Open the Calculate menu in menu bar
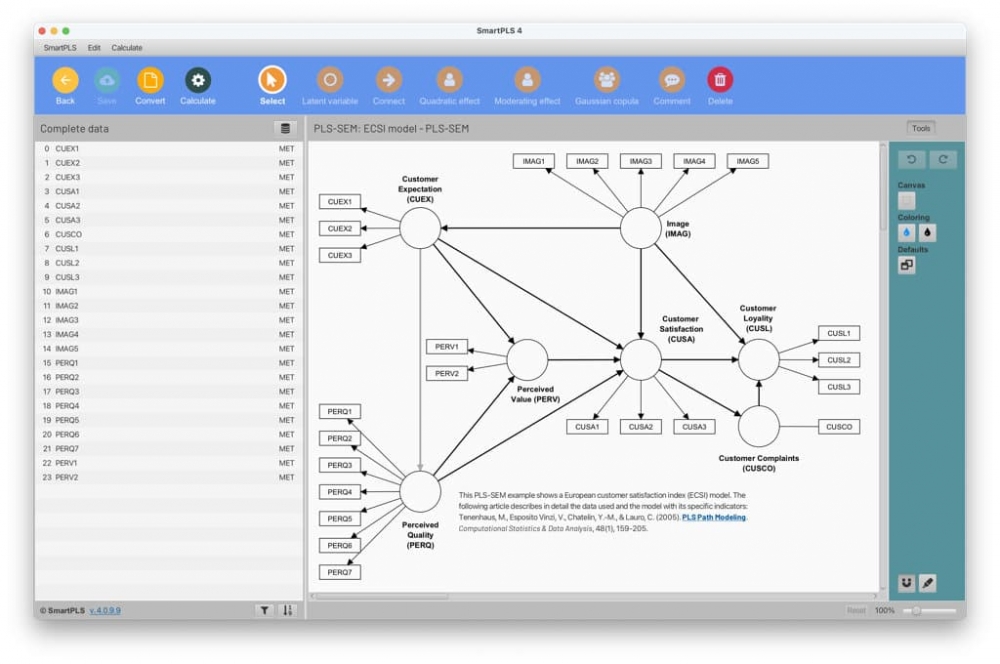Viewport: 1000px width, 664px height. pos(127,48)
